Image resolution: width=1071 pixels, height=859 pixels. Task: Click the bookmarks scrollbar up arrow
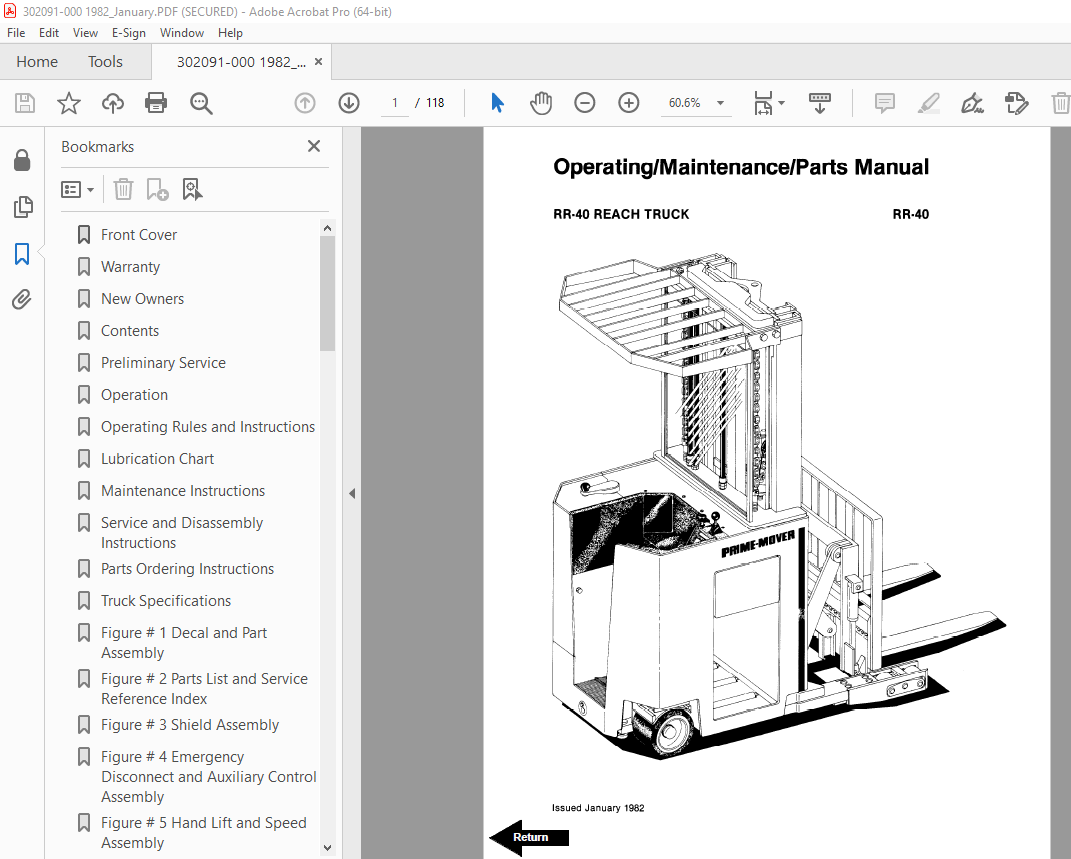click(x=327, y=228)
